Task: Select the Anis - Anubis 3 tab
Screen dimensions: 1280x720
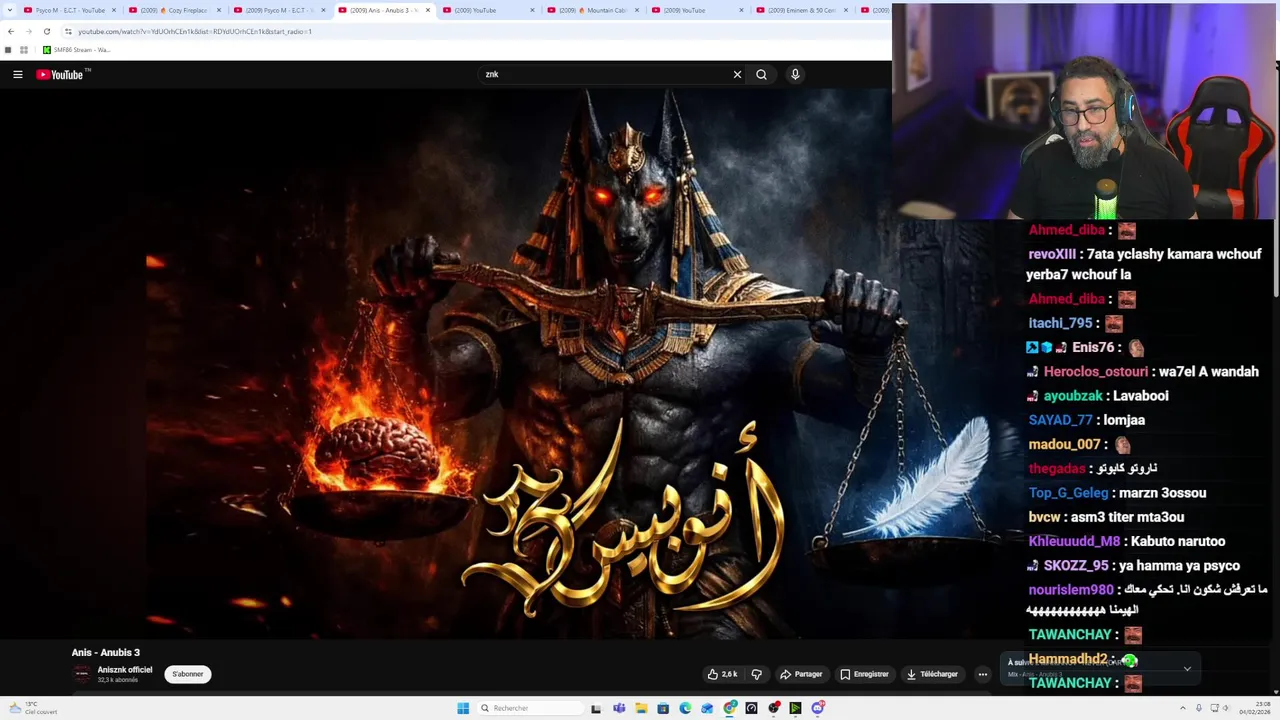Action: tap(385, 10)
